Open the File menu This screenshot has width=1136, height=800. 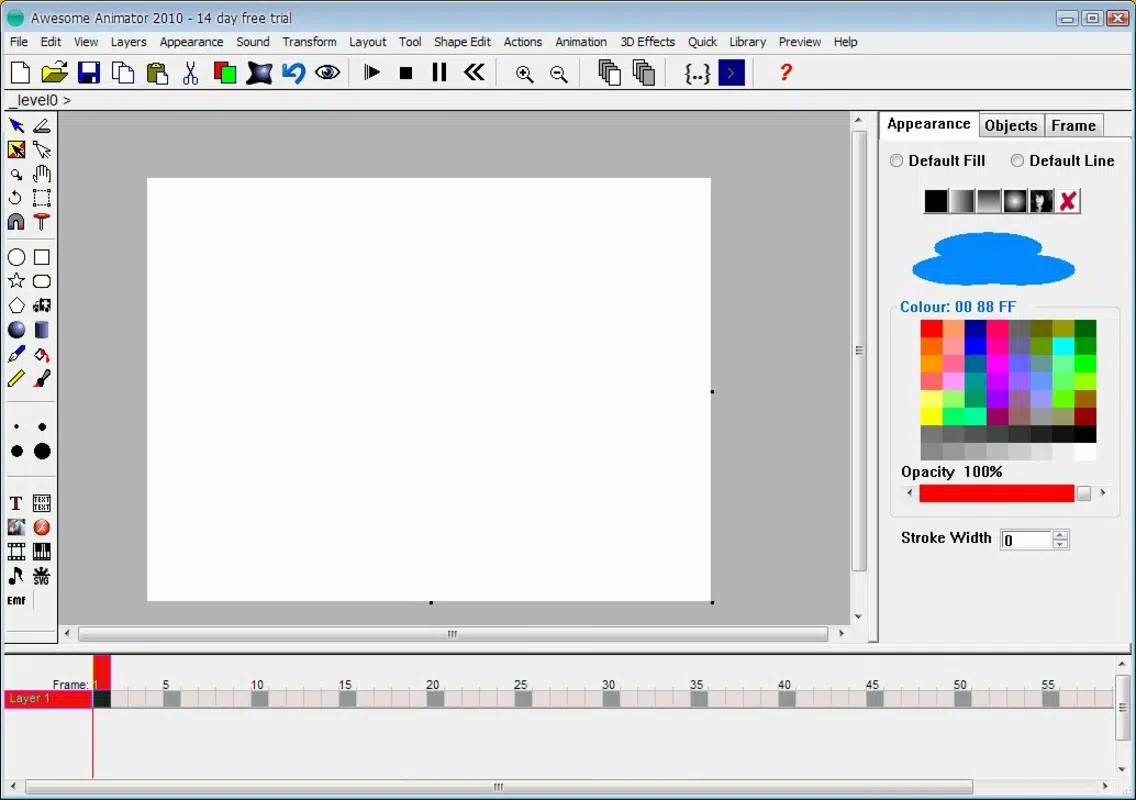pos(19,42)
